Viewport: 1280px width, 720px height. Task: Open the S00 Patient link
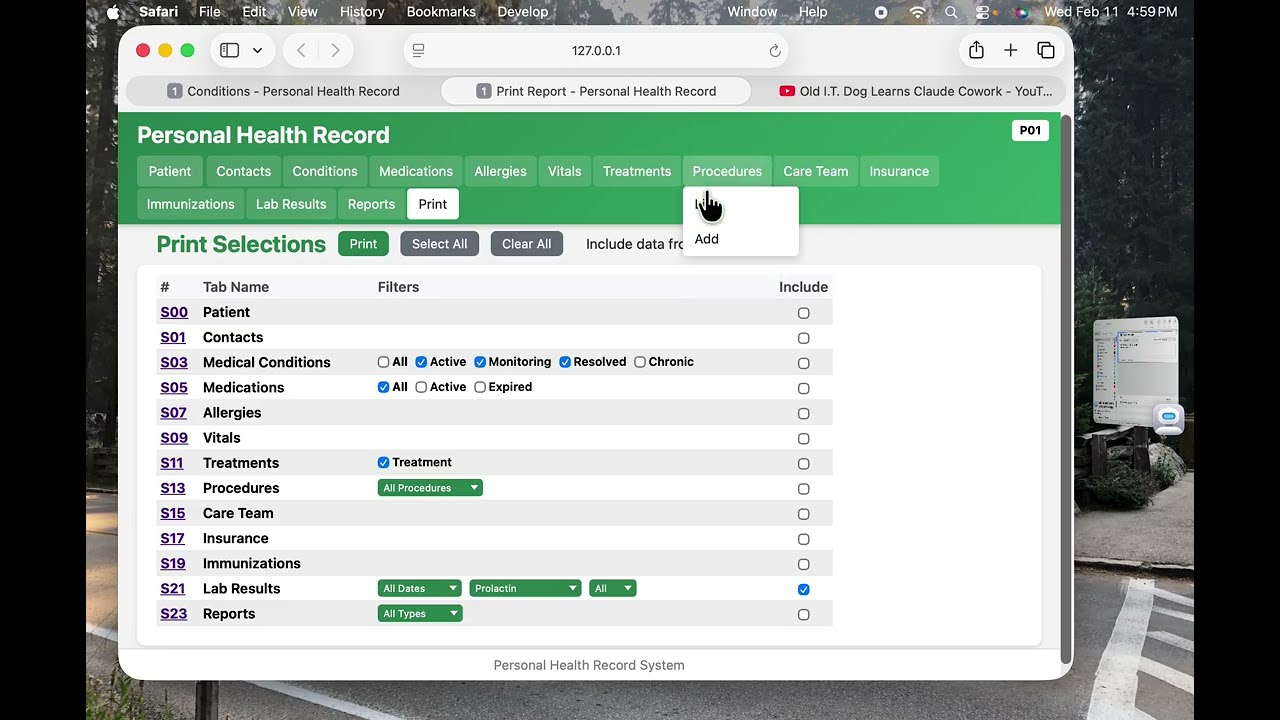pyautogui.click(x=174, y=312)
